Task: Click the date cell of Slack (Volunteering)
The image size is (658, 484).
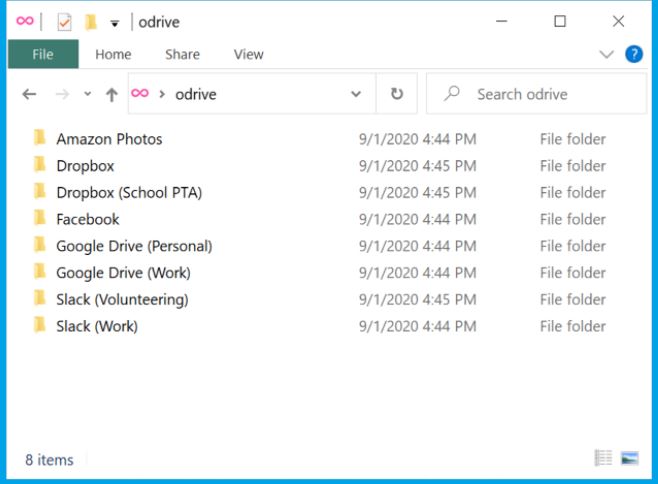Action: (418, 300)
